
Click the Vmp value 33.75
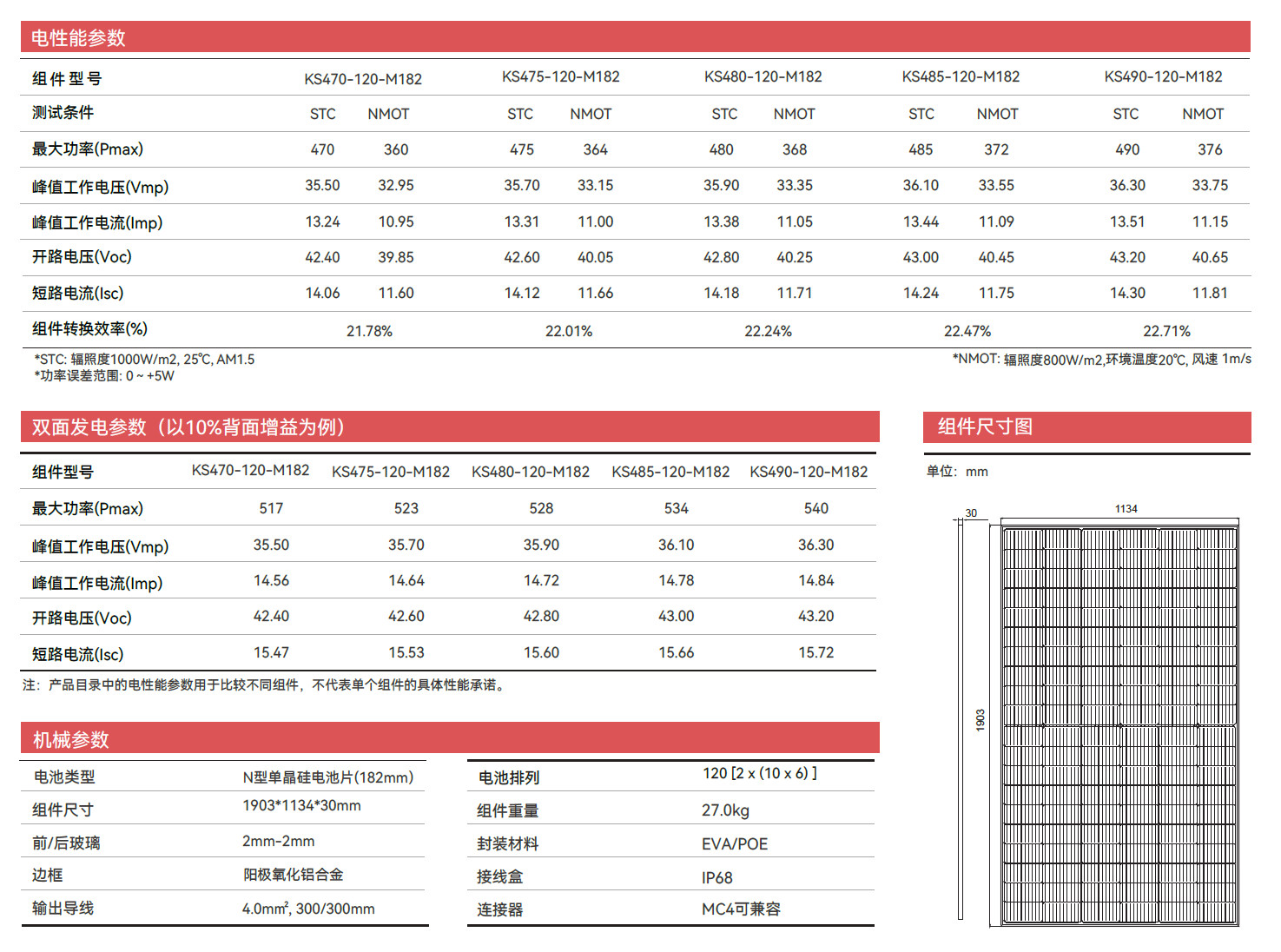coord(1210,185)
